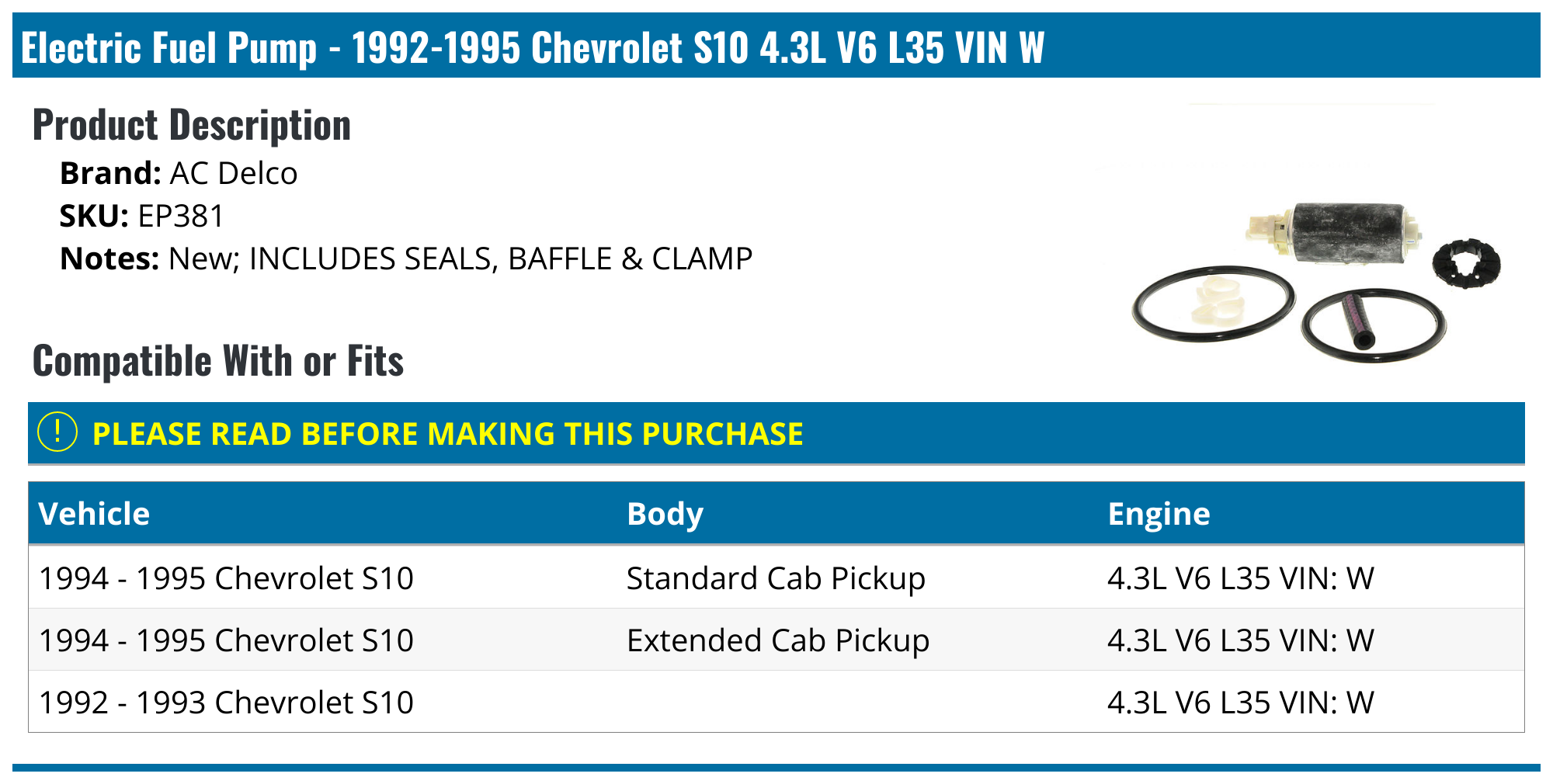This screenshot has height=784, width=1553.
Task: Click the Compatible With or Fits heading
Action: pyautogui.click(x=218, y=361)
